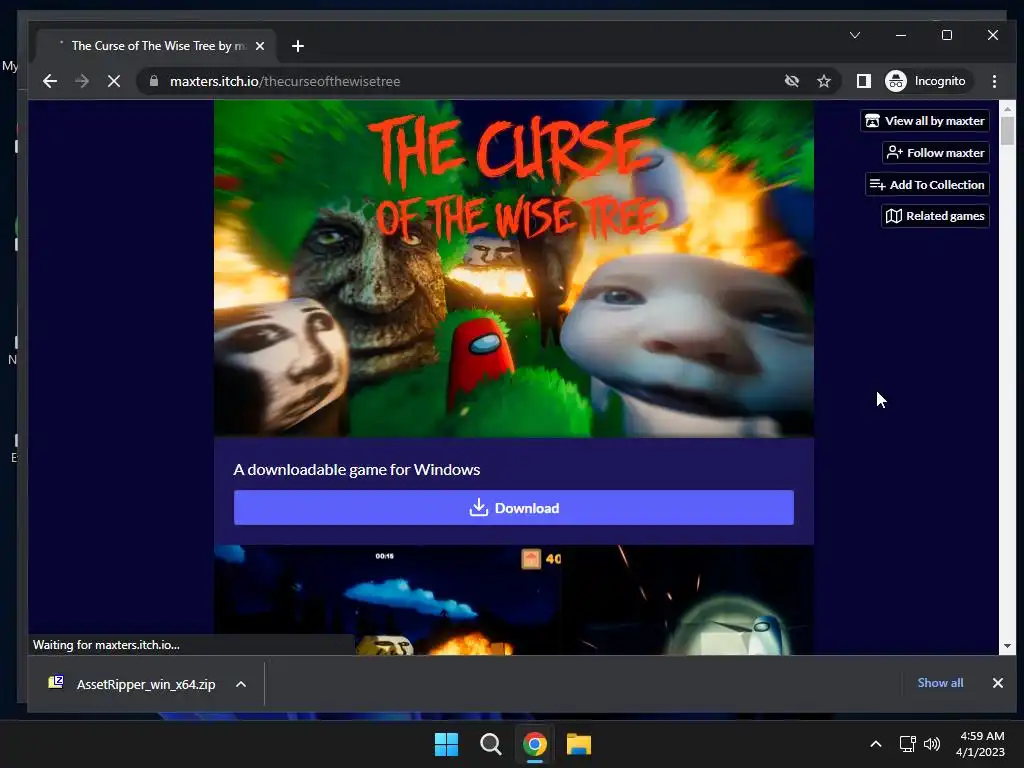This screenshot has height=768, width=1024.
Task: Maximize the Chrome window
Action: coord(947,35)
